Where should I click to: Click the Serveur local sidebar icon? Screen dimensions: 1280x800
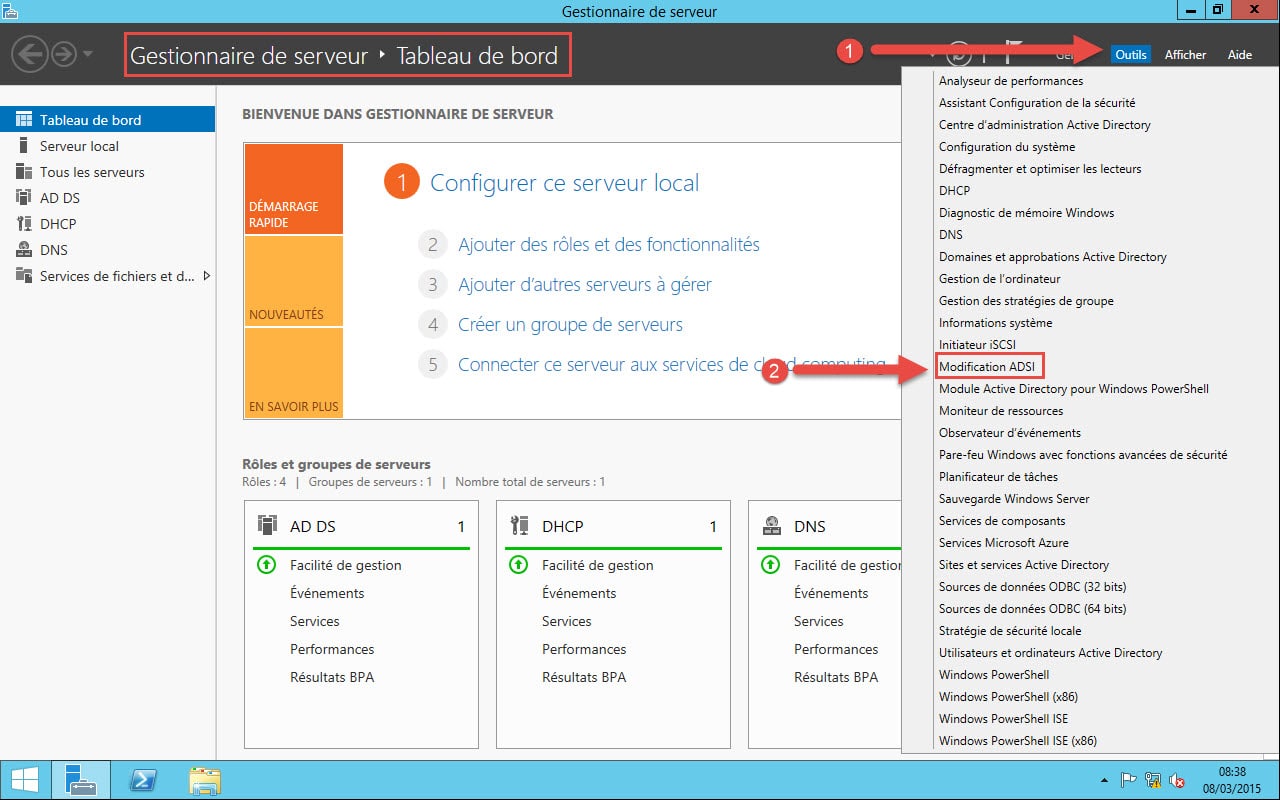pos(24,146)
